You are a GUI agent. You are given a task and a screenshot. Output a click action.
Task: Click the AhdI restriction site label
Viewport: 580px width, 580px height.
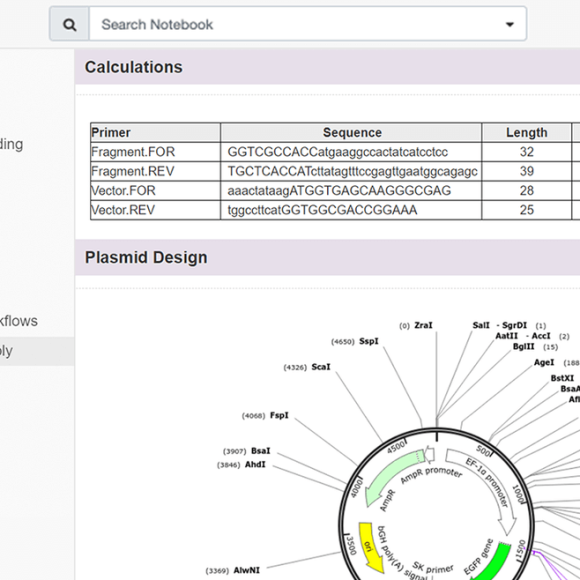point(255,465)
